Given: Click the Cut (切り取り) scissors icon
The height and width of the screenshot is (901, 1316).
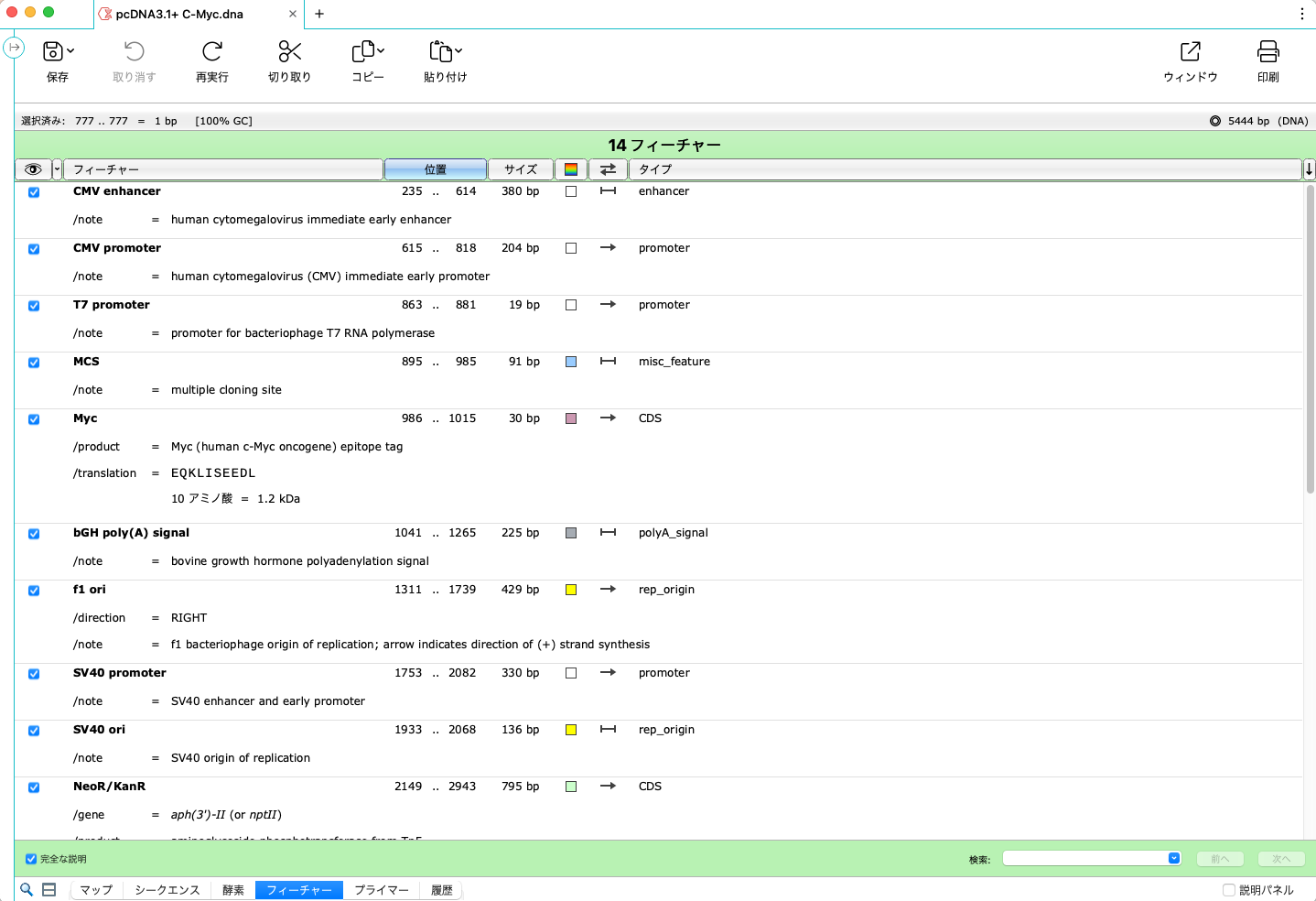Looking at the screenshot, I should coord(289,52).
